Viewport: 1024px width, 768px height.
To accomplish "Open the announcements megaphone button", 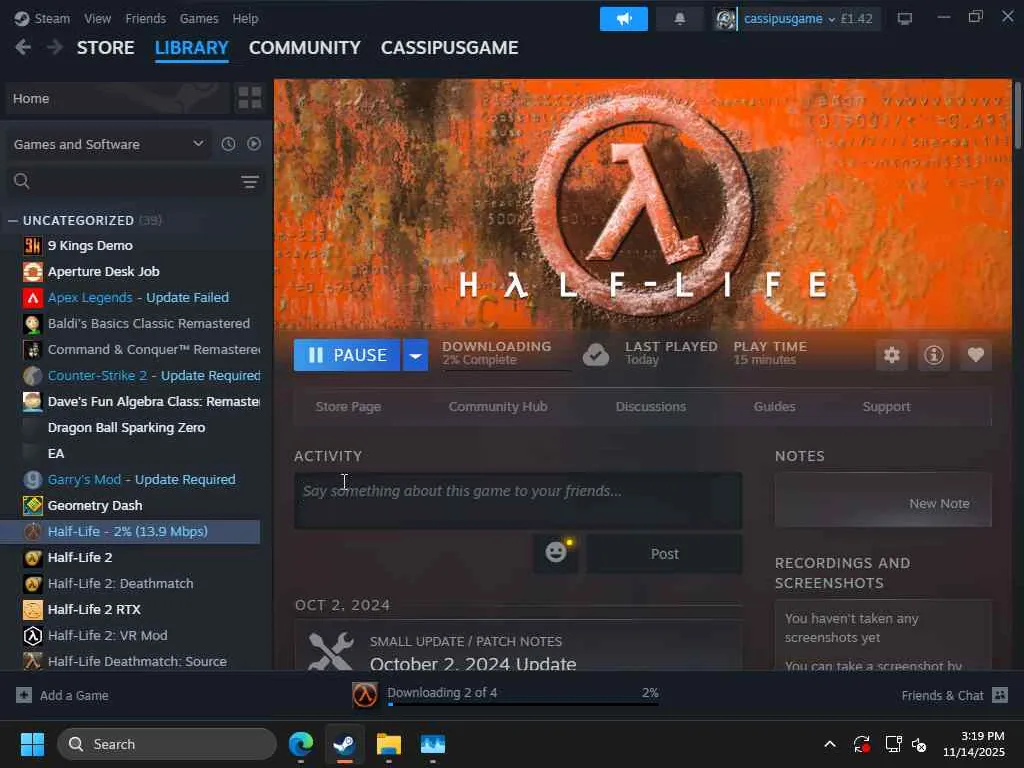I will 624,19.
